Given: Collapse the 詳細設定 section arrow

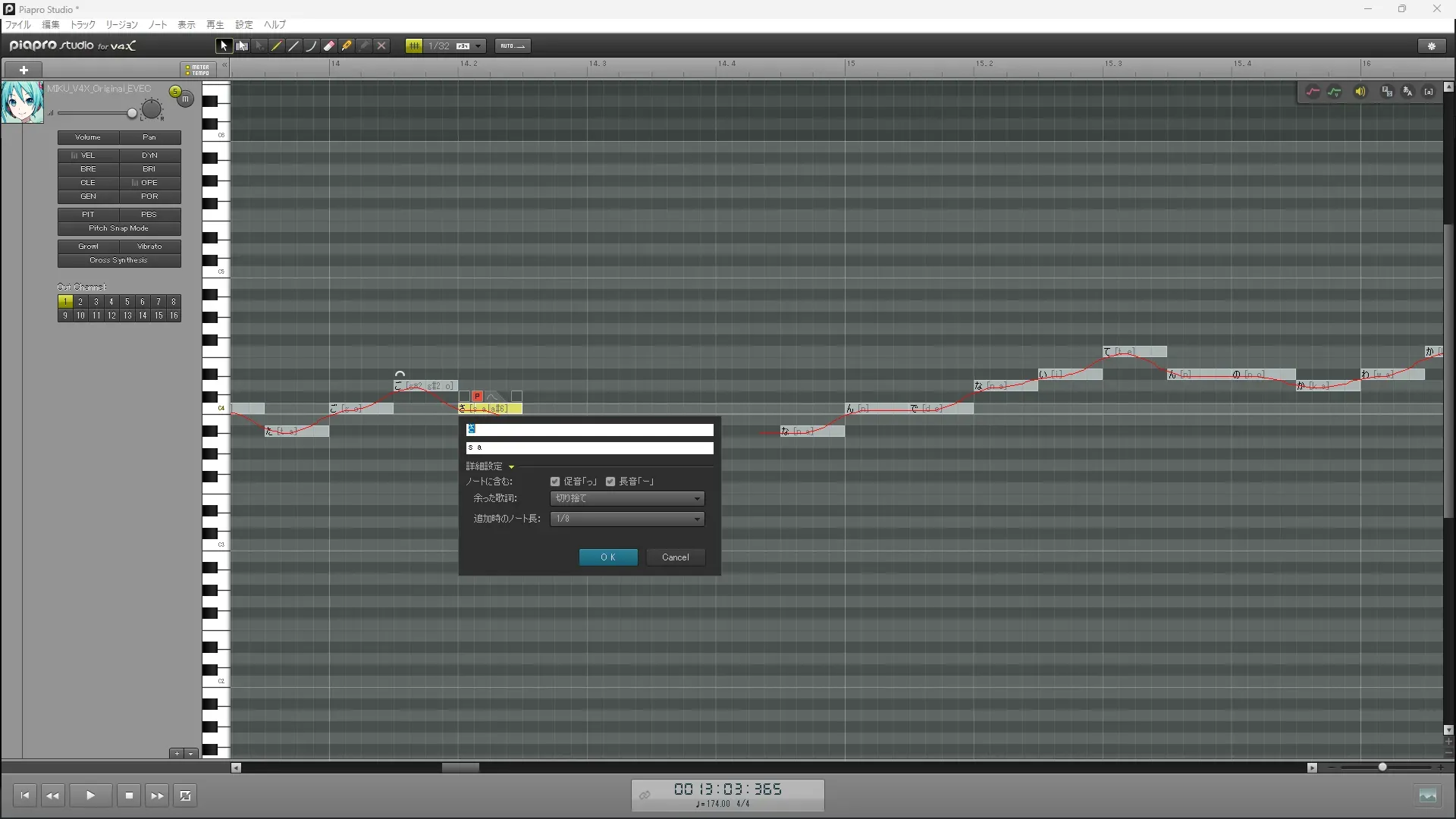Looking at the screenshot, I should (511, 467).
